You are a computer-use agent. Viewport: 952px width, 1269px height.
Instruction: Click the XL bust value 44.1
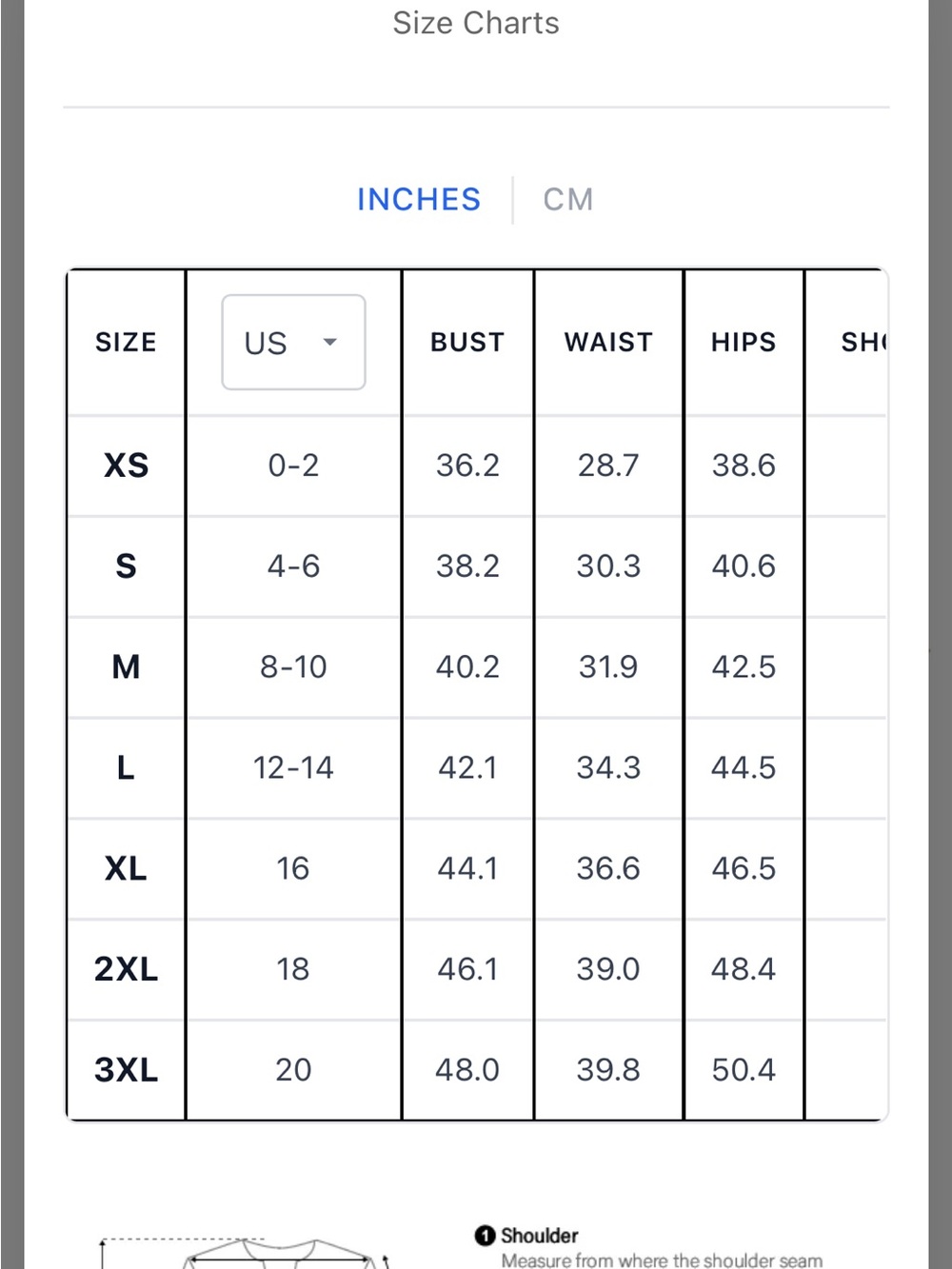pyautogui.click(x=467, y=868)
